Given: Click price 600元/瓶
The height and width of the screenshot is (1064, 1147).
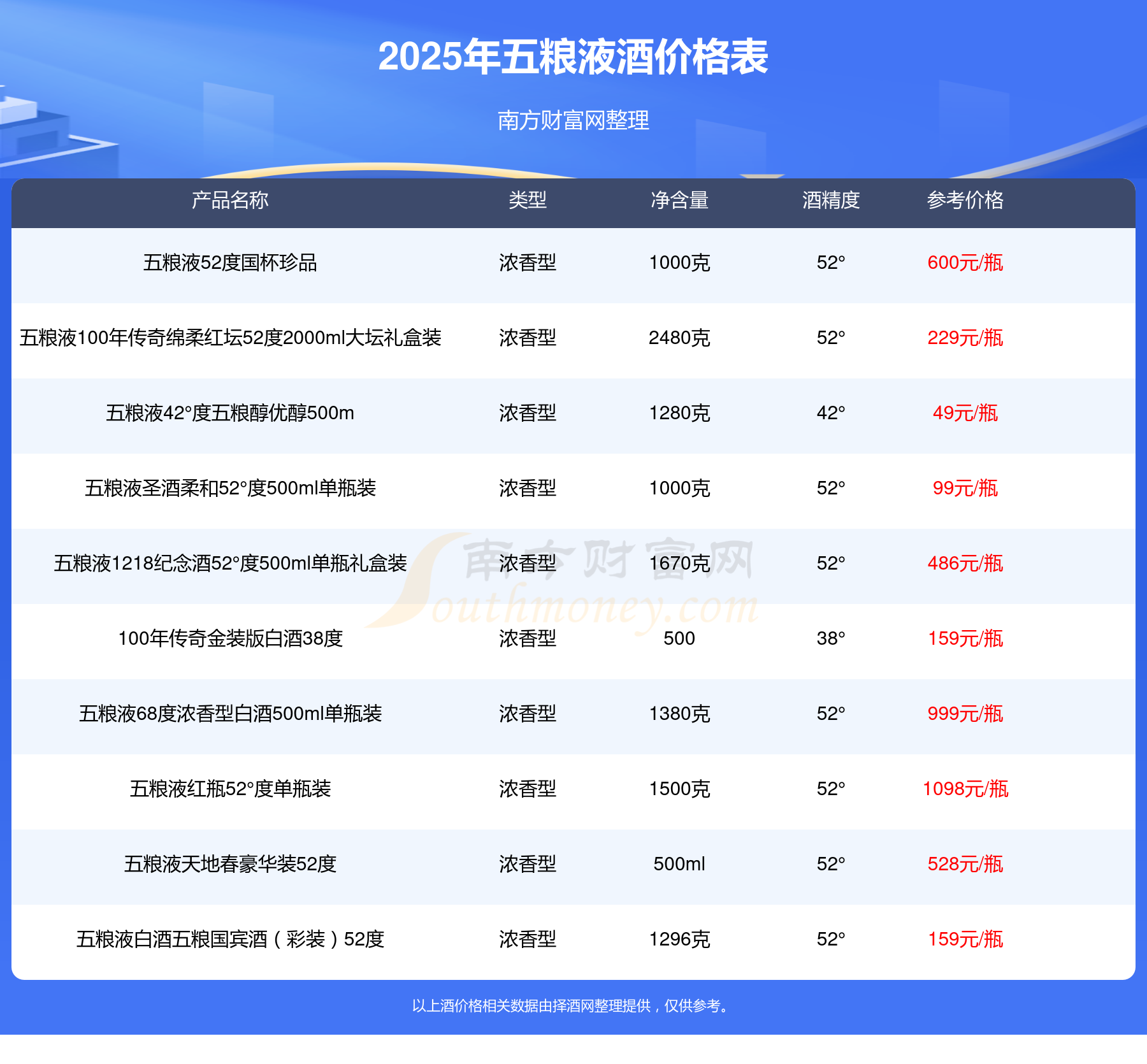Looking at the screenshot, I should coord(965,262).
